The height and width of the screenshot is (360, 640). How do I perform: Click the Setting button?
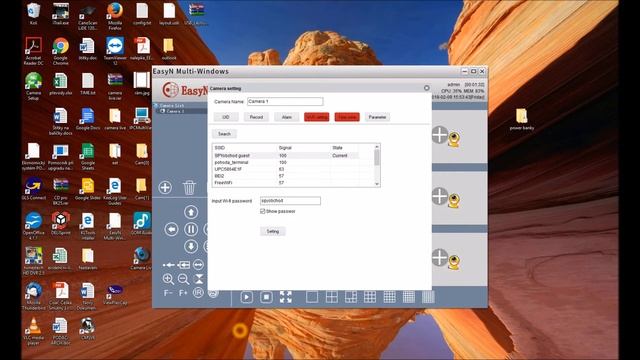point(273,231)
